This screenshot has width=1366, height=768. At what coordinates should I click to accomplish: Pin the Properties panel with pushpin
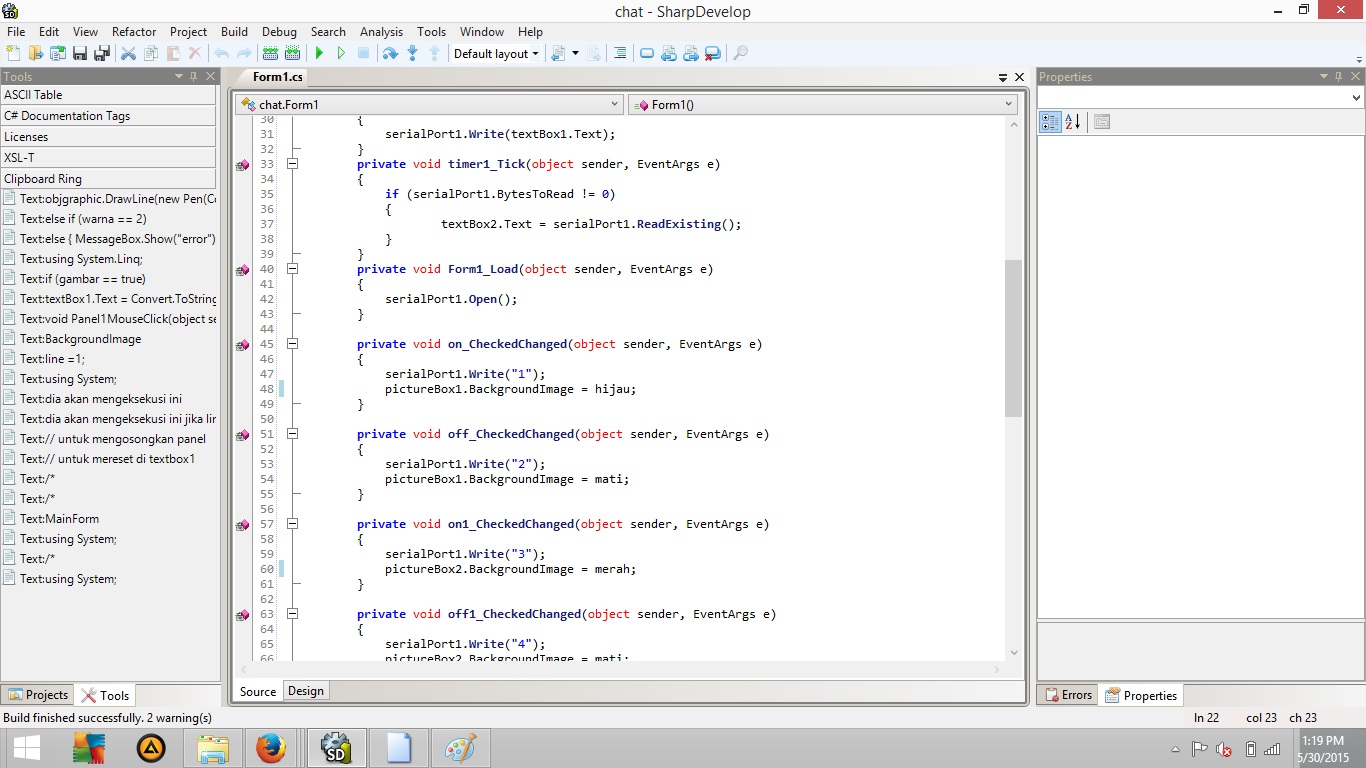[x=1338, y=77]
